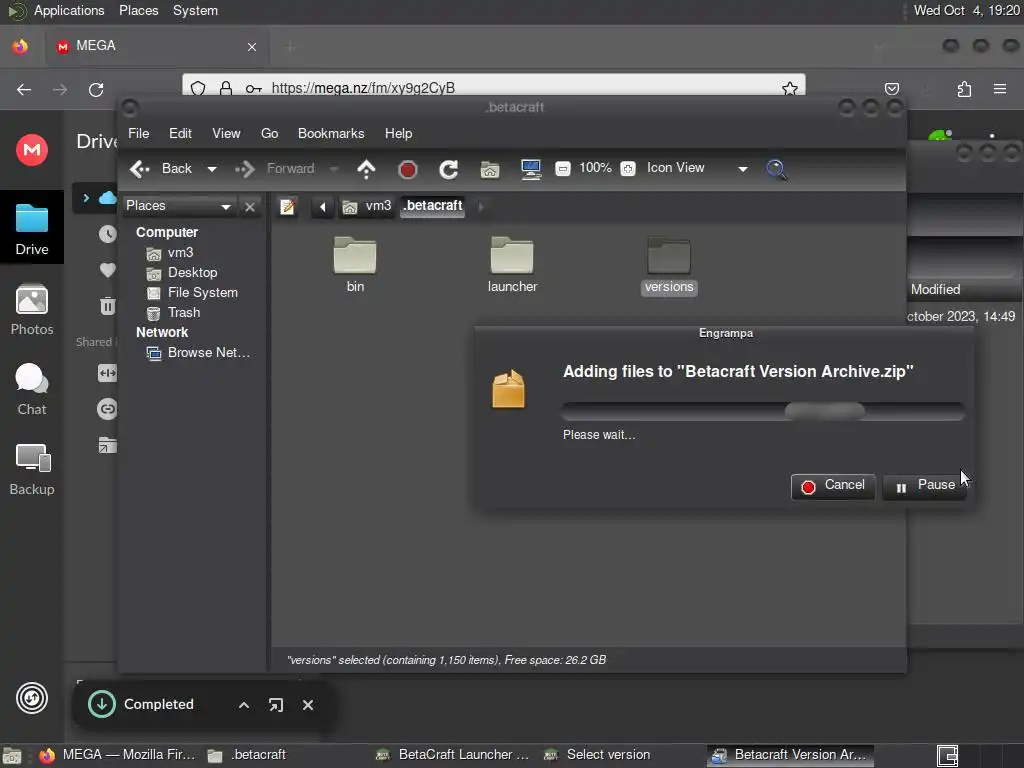
Task: Open MEGA Recents clock icon
Action: [x=107, y=234]
